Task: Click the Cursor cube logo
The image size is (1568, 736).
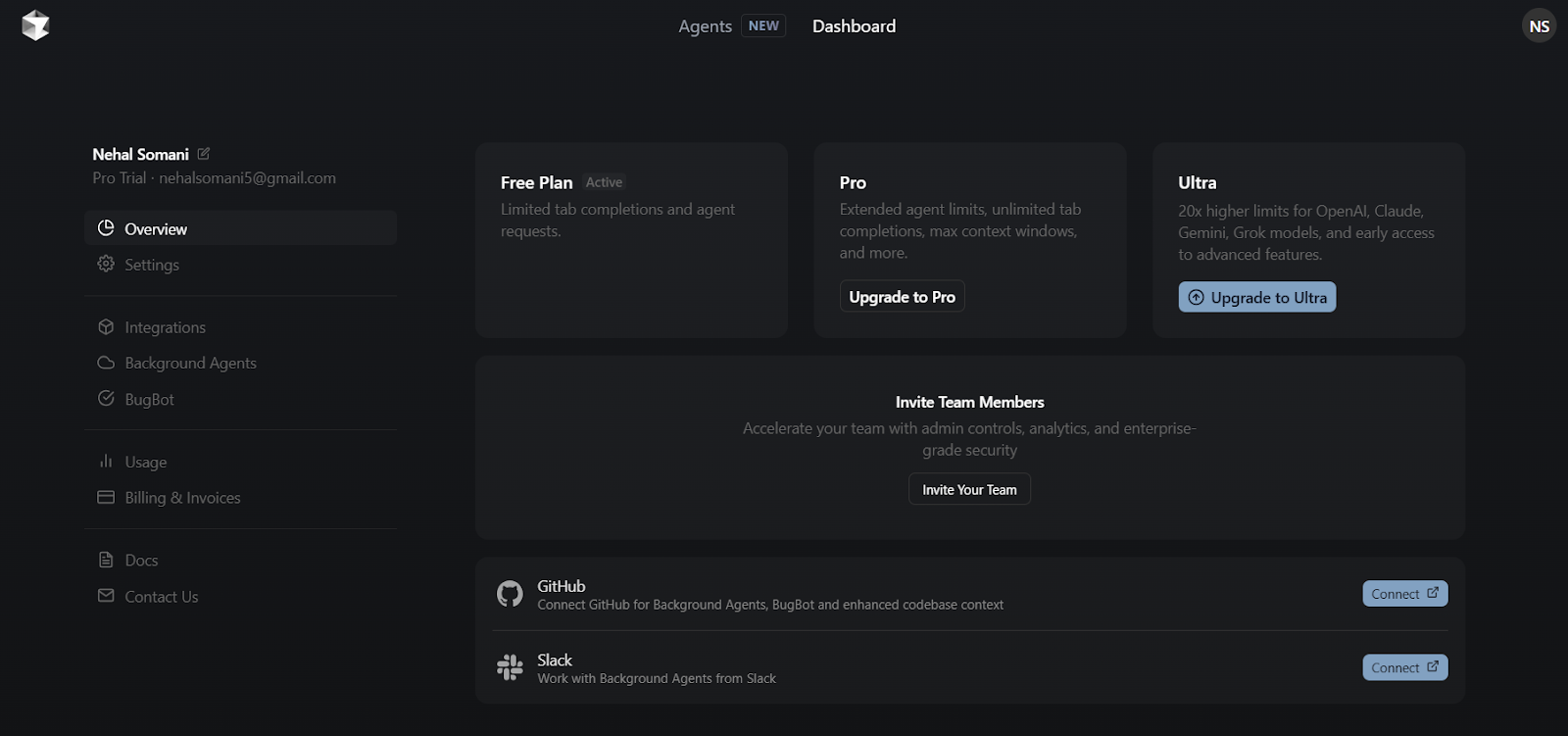Action: (x=35, y=25)
